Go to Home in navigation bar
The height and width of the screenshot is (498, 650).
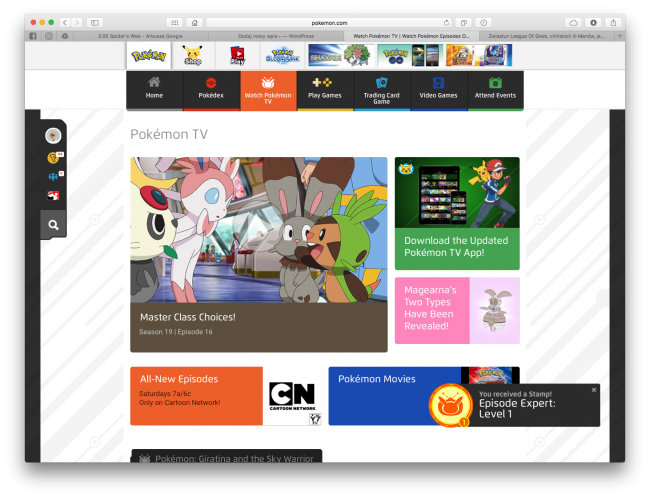click(x=154, y=90)
